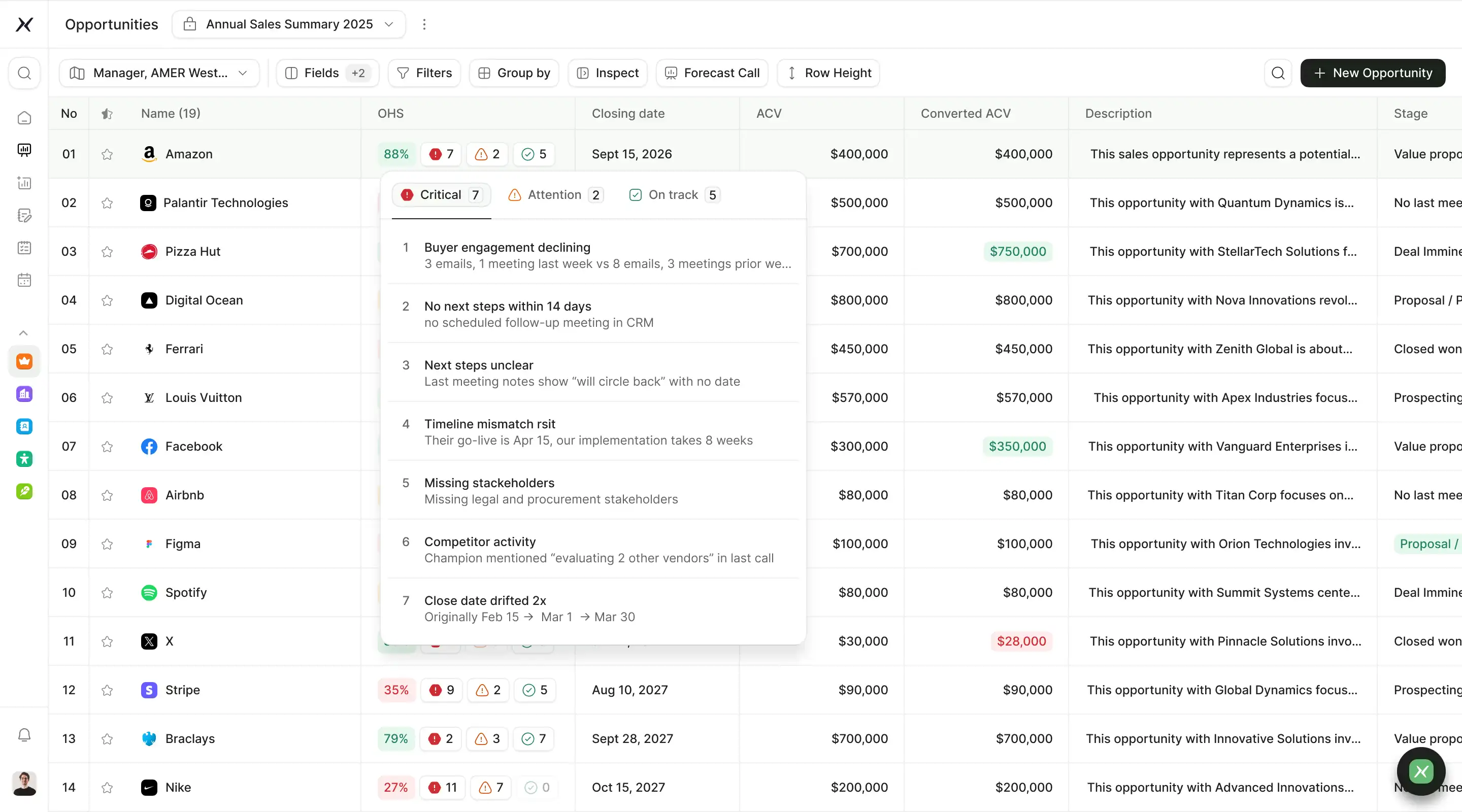Open the purple building app in sidebar
The image size is (1462, 812).
pyautogui.click(x=24, y=394)
